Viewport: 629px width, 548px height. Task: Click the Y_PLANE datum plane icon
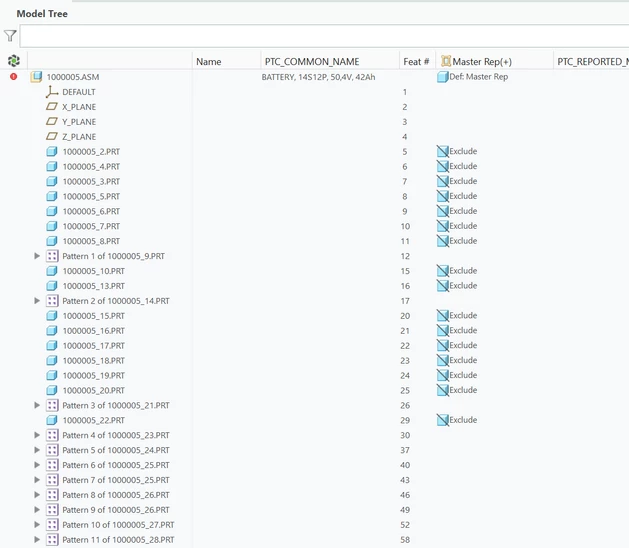pos(52,122)
